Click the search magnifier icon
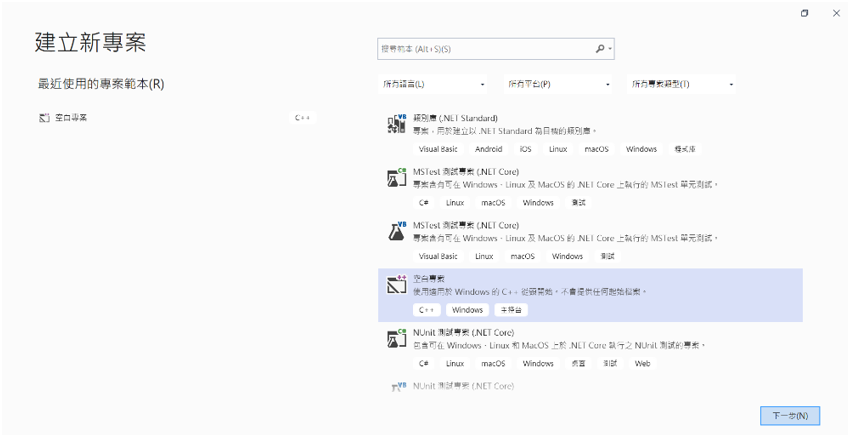 [600, 49]
